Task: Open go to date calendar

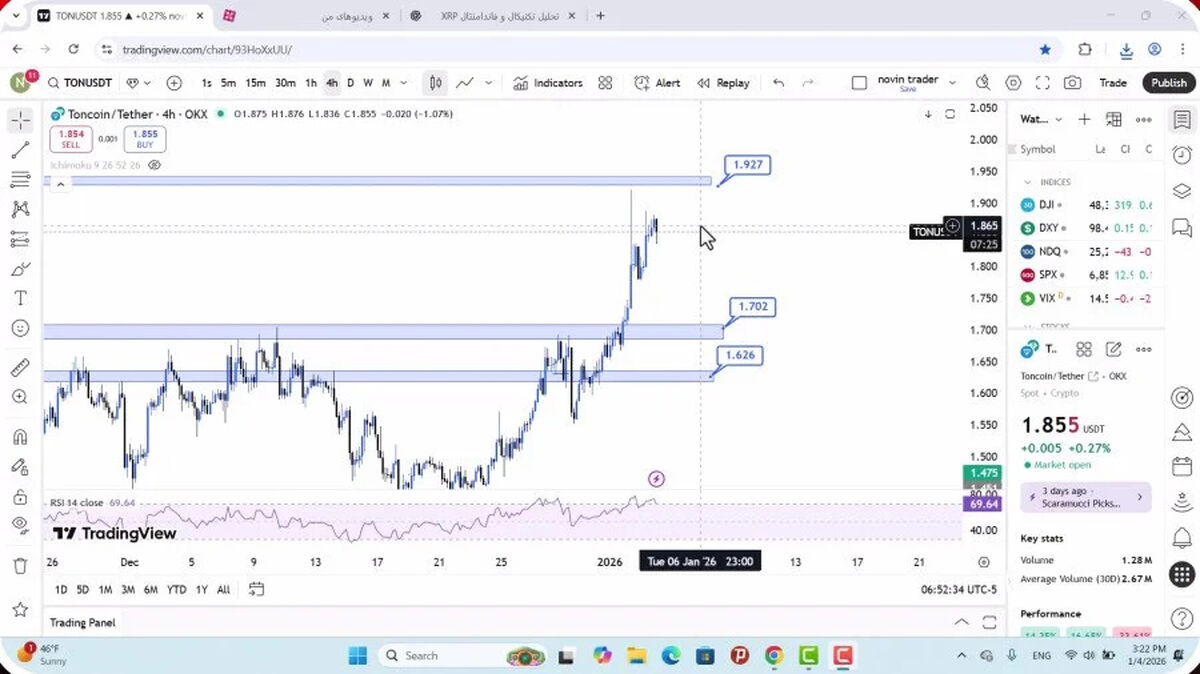Action: click(x=256, y=589)
